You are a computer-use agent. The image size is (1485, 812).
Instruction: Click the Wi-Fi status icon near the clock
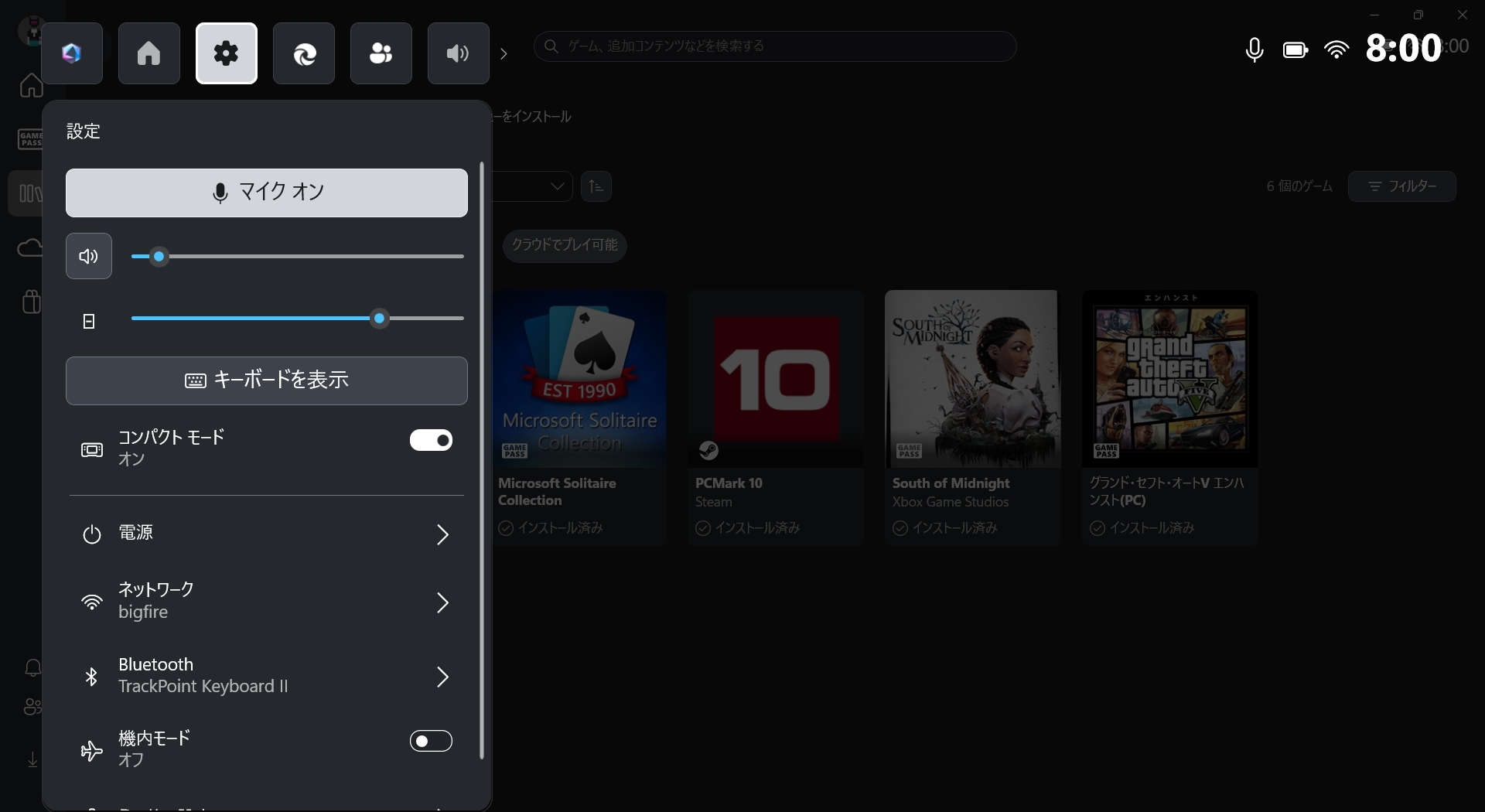[x=1336, y=49]
